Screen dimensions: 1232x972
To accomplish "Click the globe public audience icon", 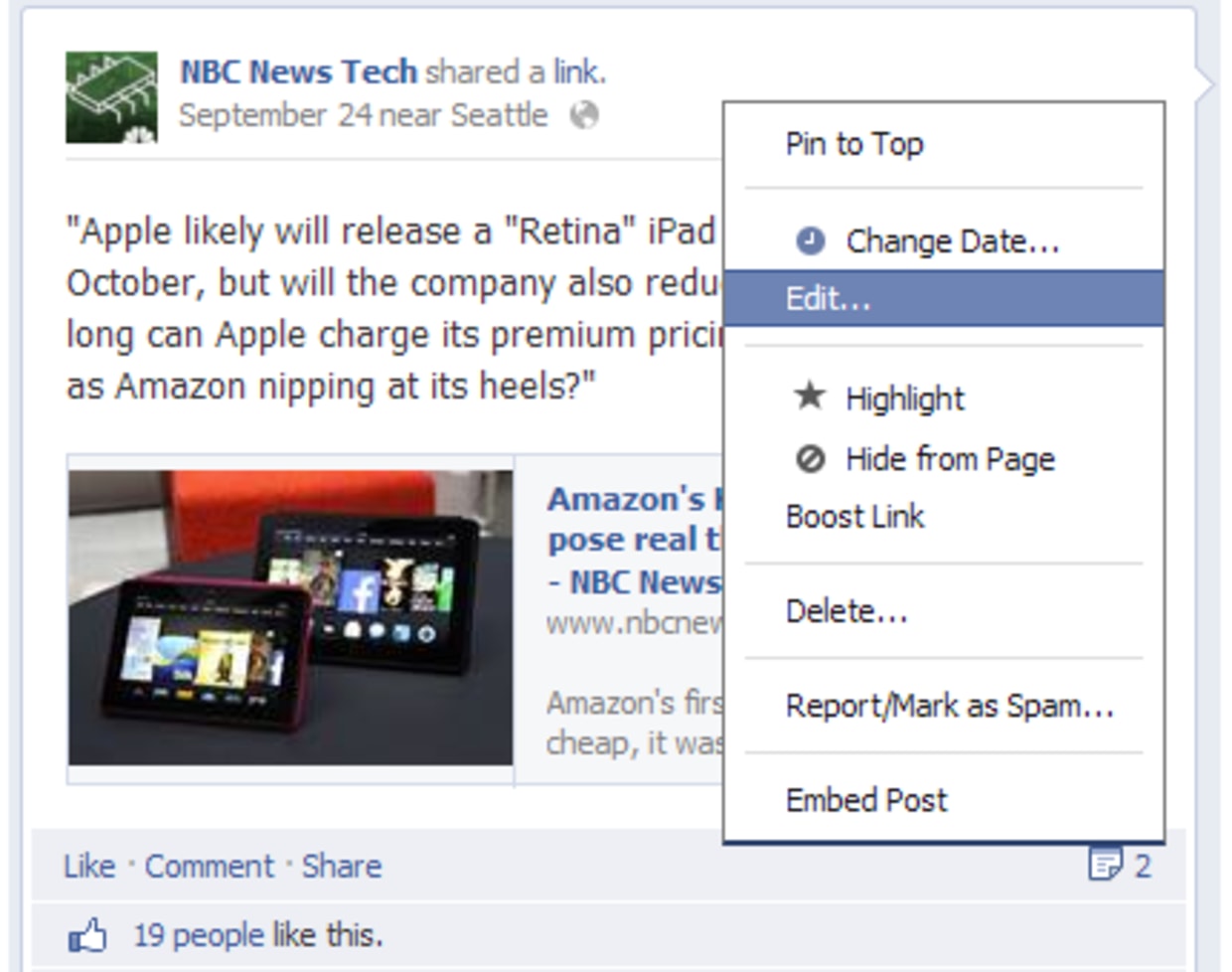I will coord(584,116).
